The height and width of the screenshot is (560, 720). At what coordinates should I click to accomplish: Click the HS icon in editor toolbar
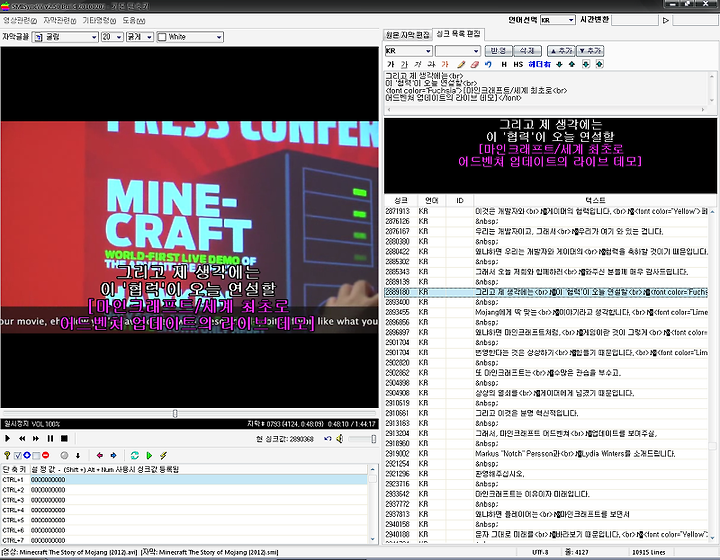[x=518, y=64]
